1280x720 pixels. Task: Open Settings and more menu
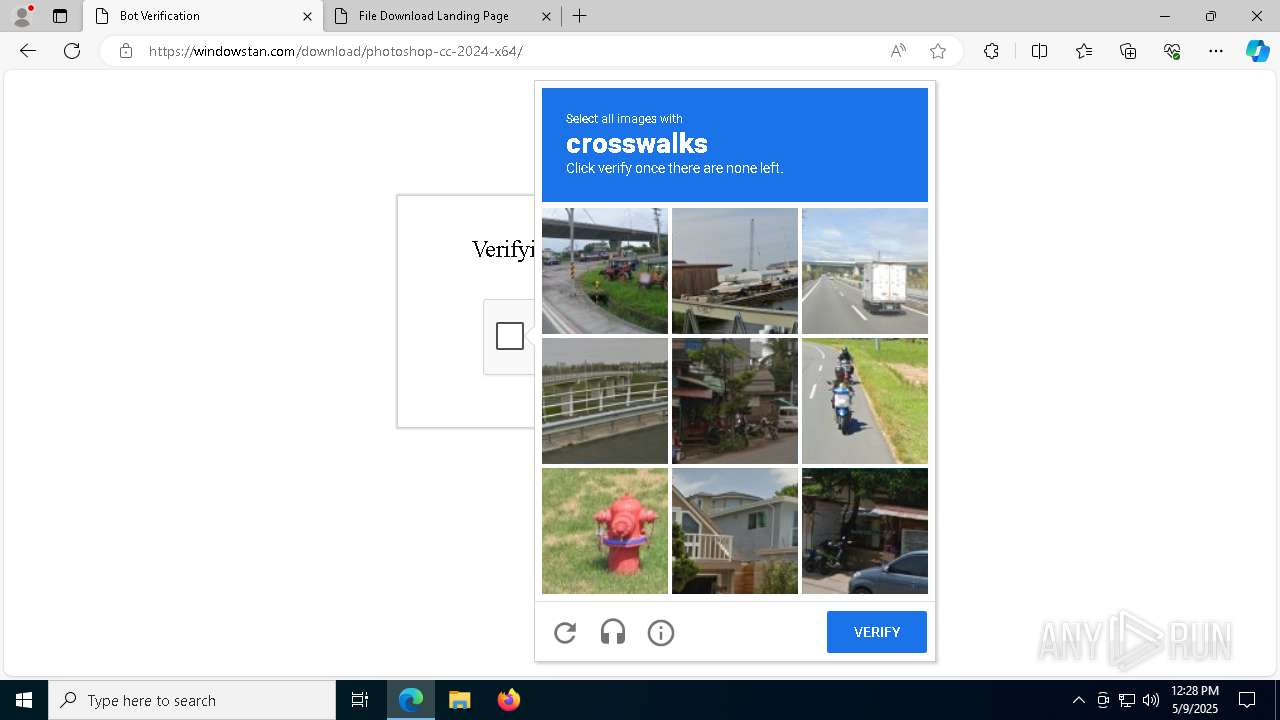[1216, 51]
